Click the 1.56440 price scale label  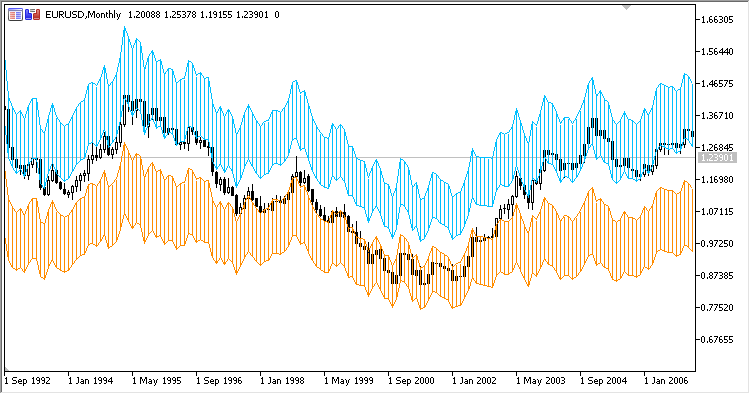tap(717, 52)
